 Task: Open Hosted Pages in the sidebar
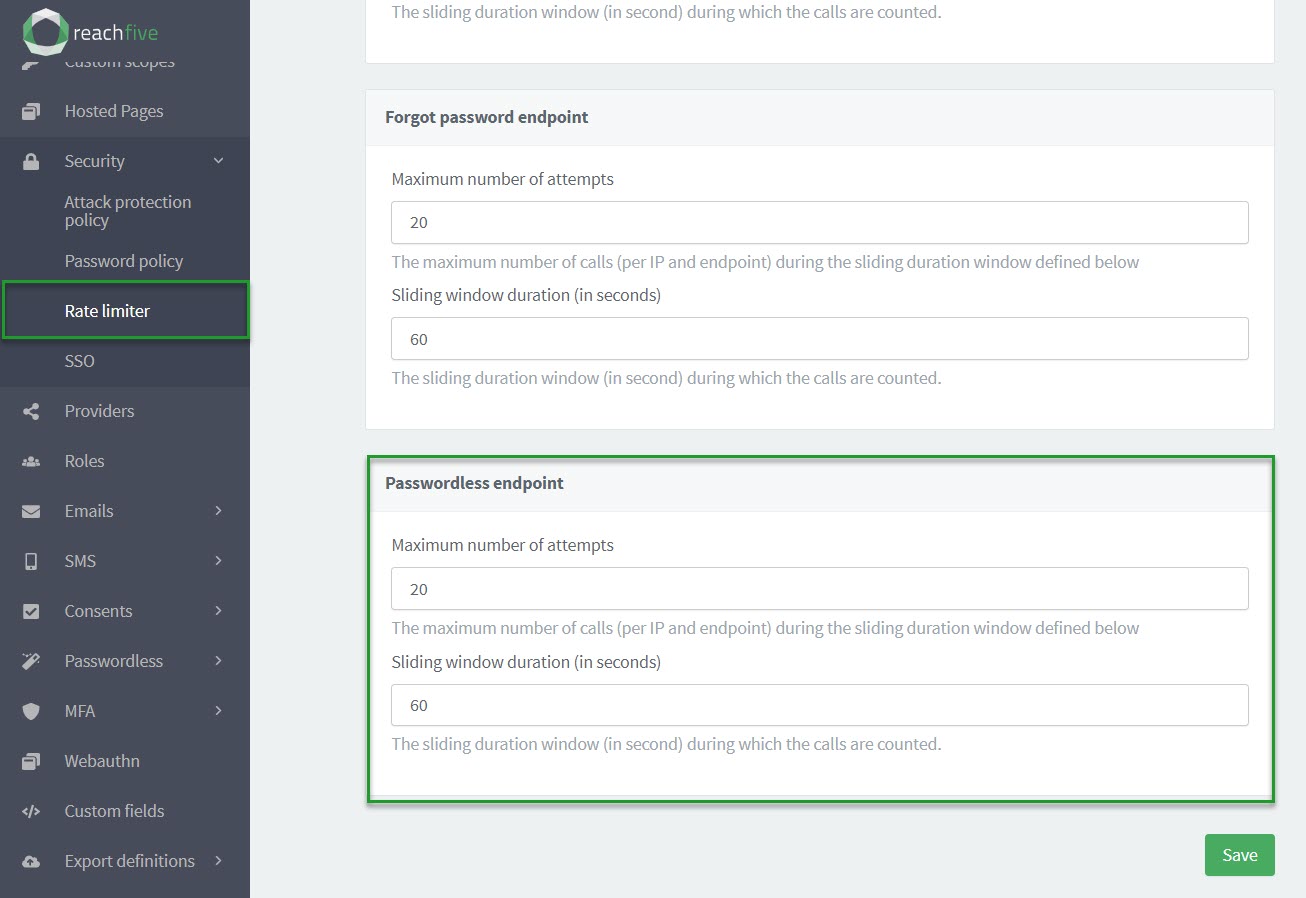(114, 111)
